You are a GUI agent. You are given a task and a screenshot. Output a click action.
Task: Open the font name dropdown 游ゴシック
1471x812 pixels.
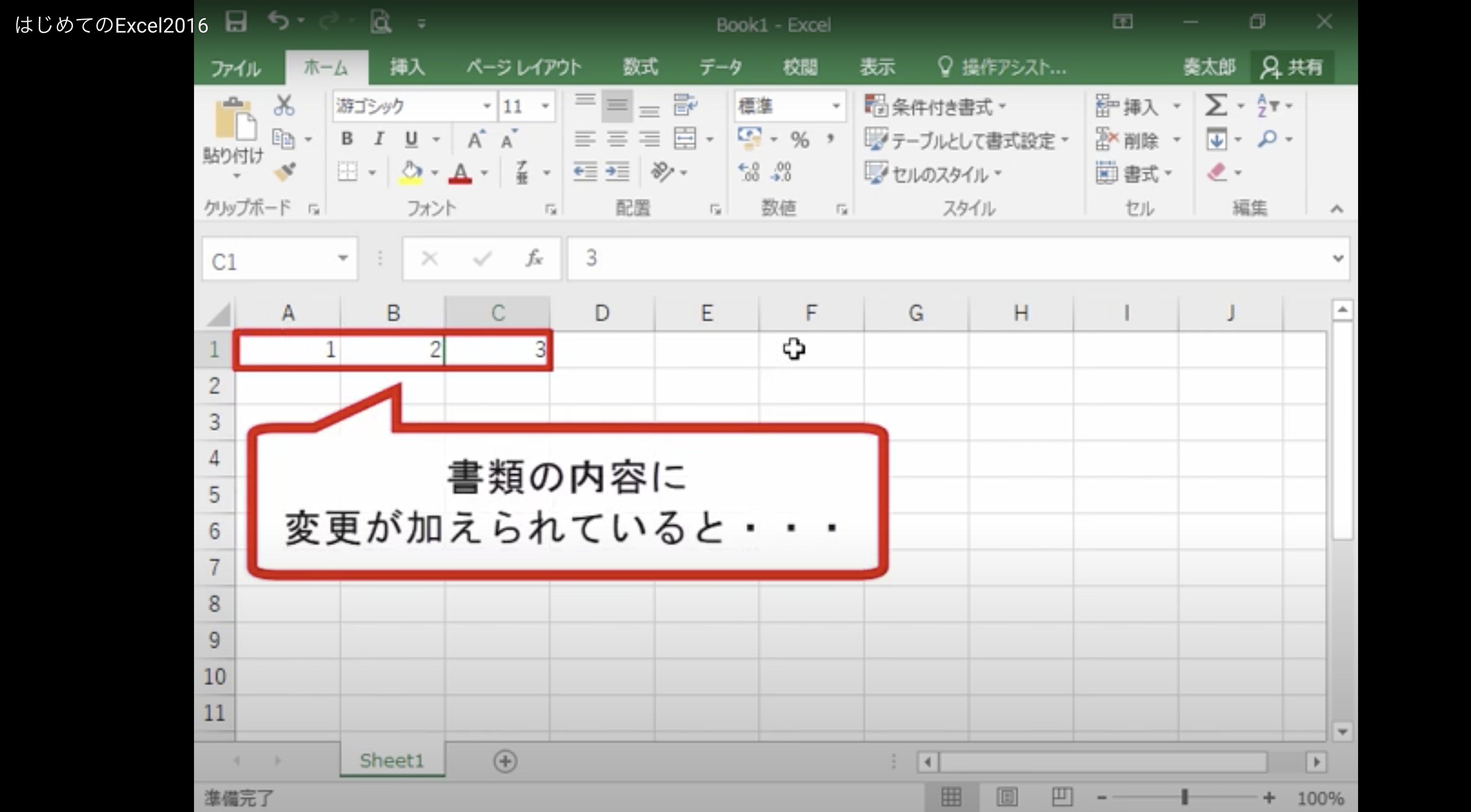(x=487, y=106)
